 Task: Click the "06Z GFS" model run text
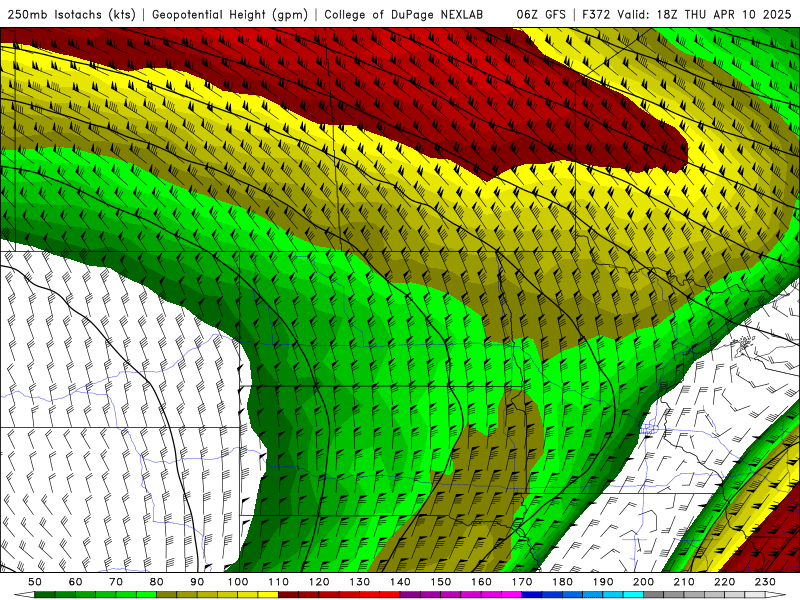point(541,14)
